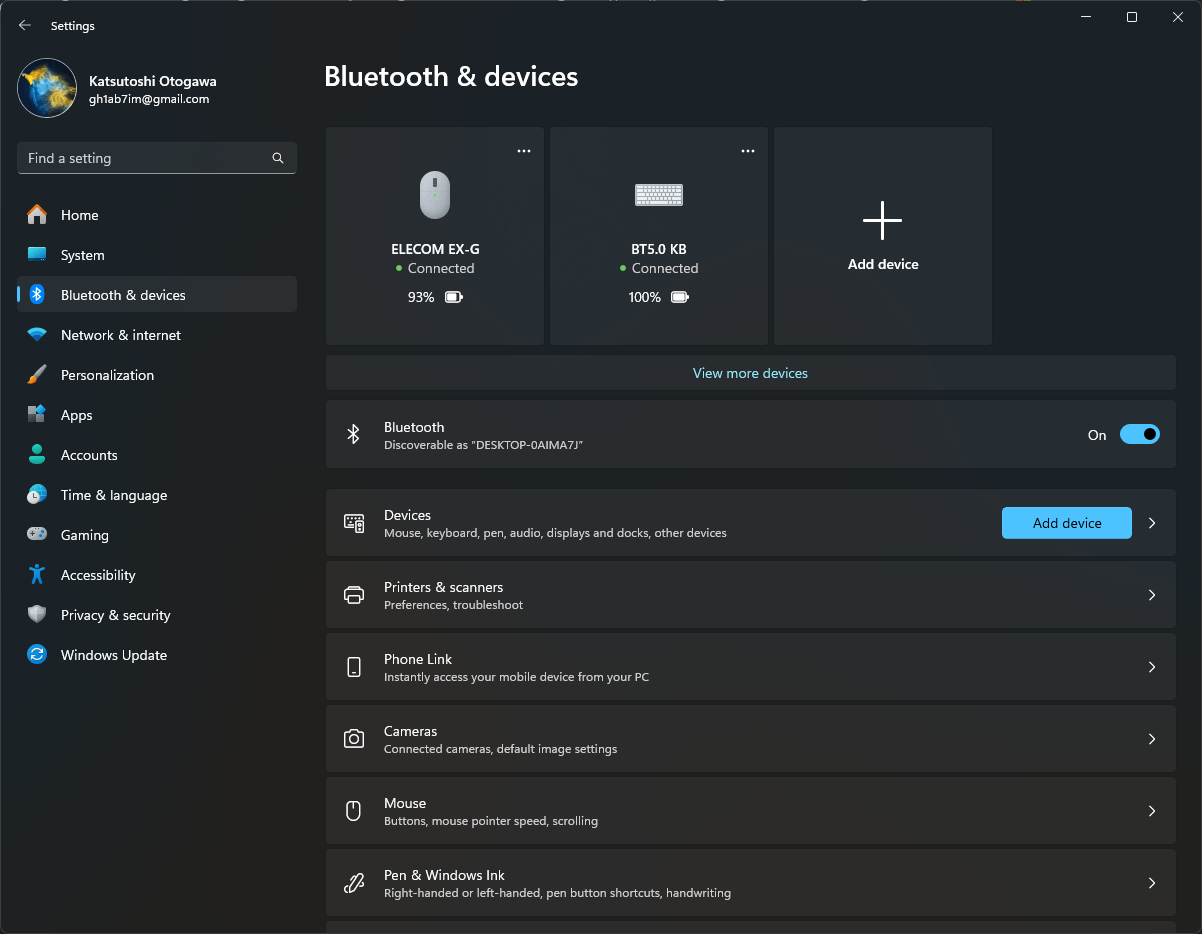Click the Pen & Windows Ink pen icon

tap(354, 883)
